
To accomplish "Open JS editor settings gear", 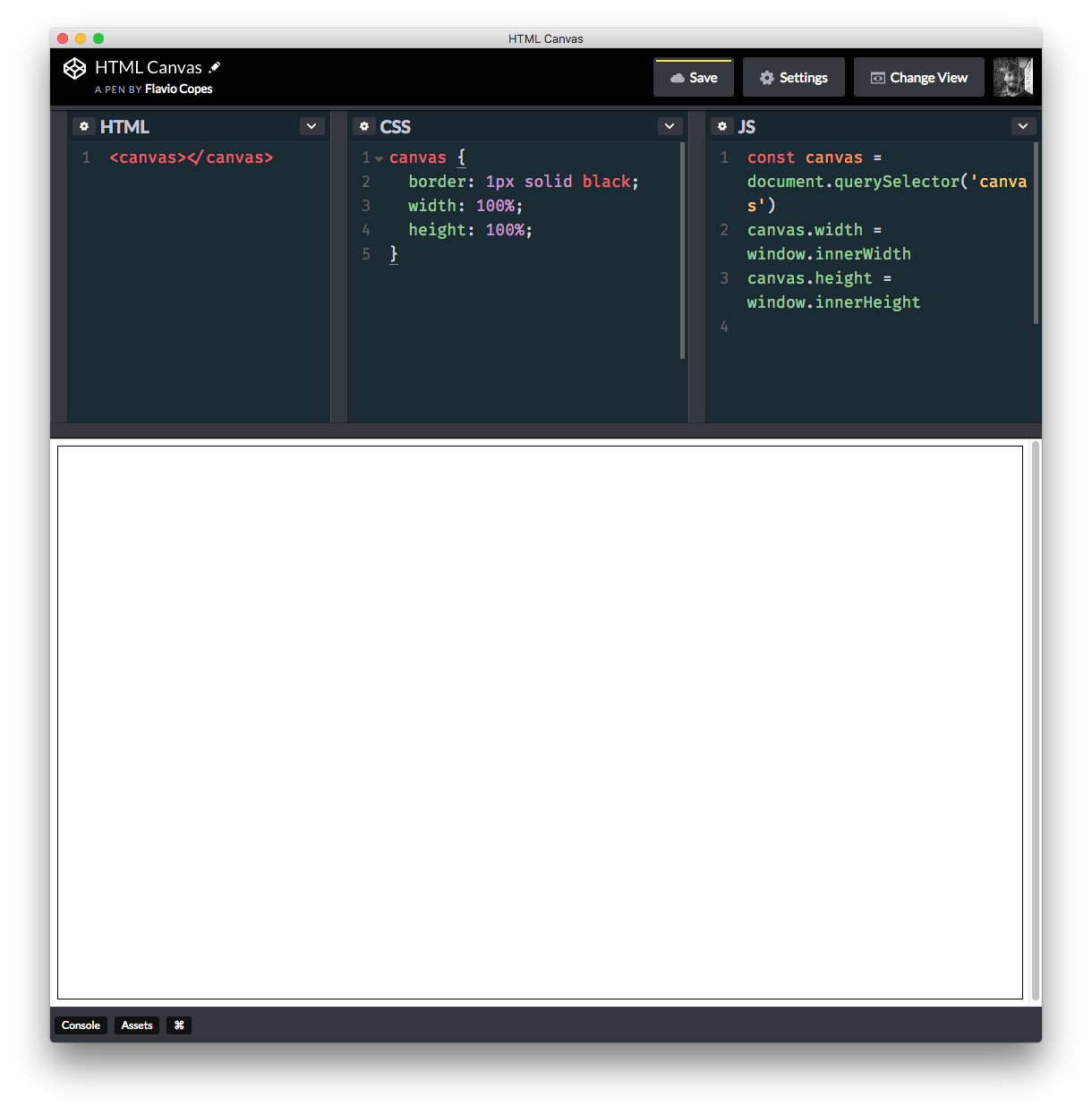I will 722,127.
